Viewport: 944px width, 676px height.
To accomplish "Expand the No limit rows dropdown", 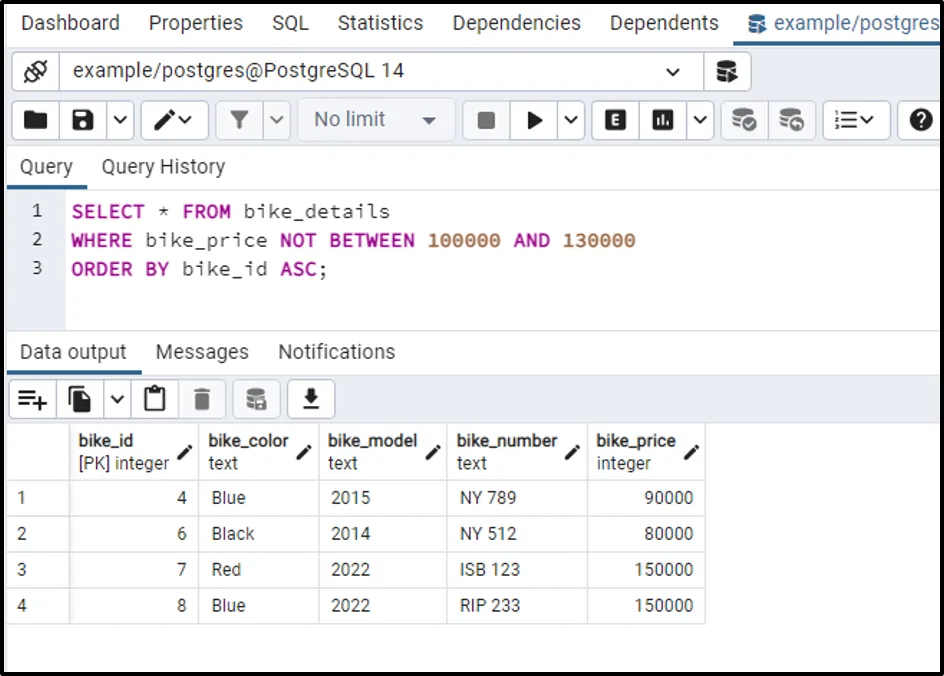I will point(376,120).
